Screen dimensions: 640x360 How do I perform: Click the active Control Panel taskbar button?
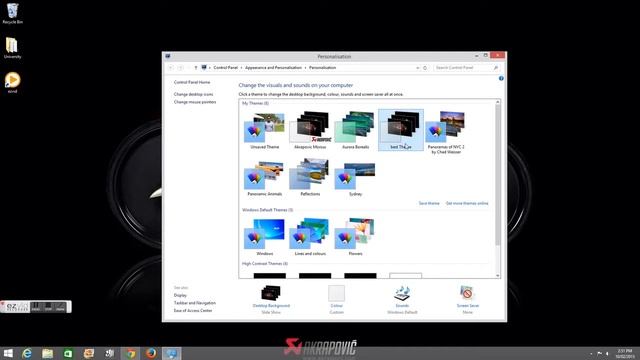172,353
